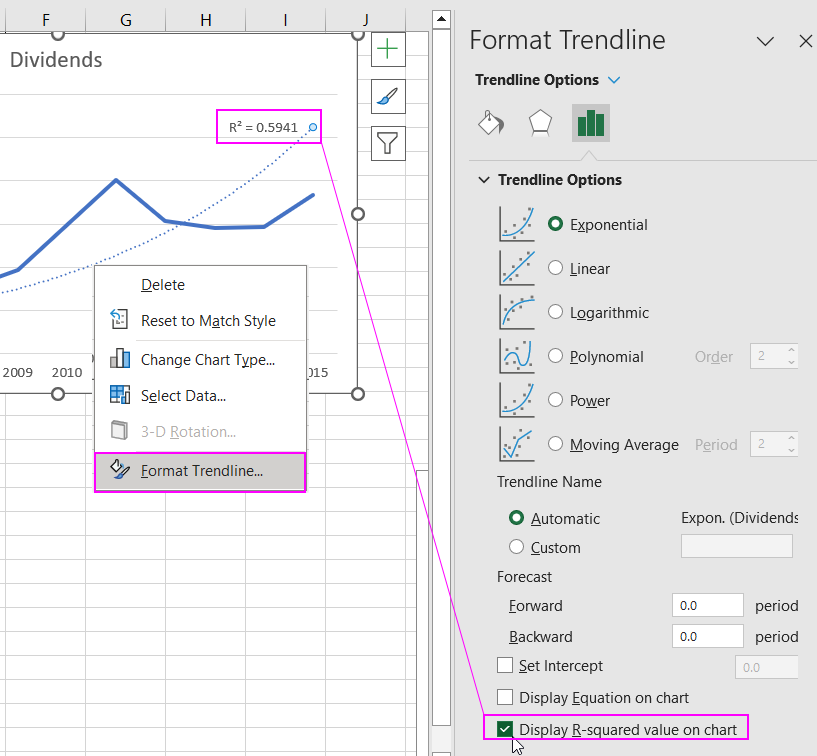Choose Format Trendline from context menu
This screenshot has width=817, height=756.
click(x=201, y=471)
